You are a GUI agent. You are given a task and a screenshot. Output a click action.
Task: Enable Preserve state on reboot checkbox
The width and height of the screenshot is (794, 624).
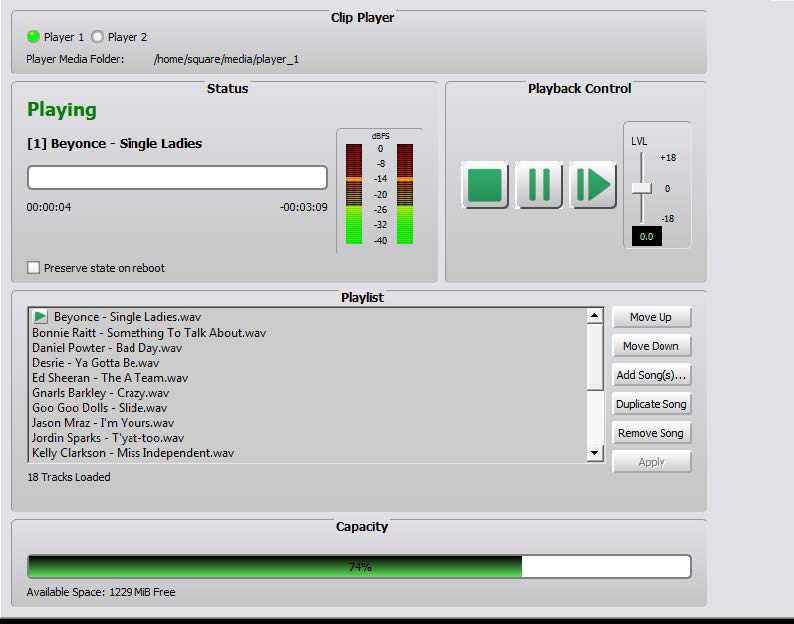[34, 268]
